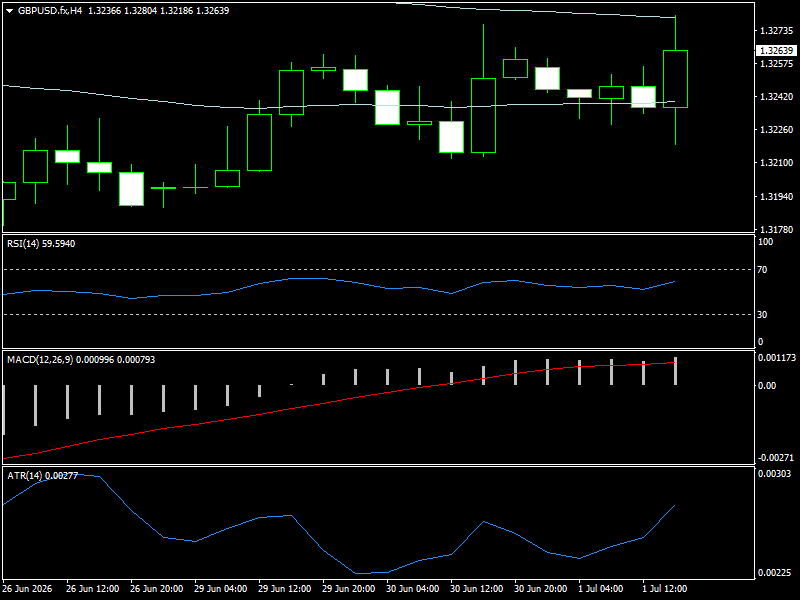Select the red MACD signal line
Viewport: 800px width, 600px height.
pos(357,396)
